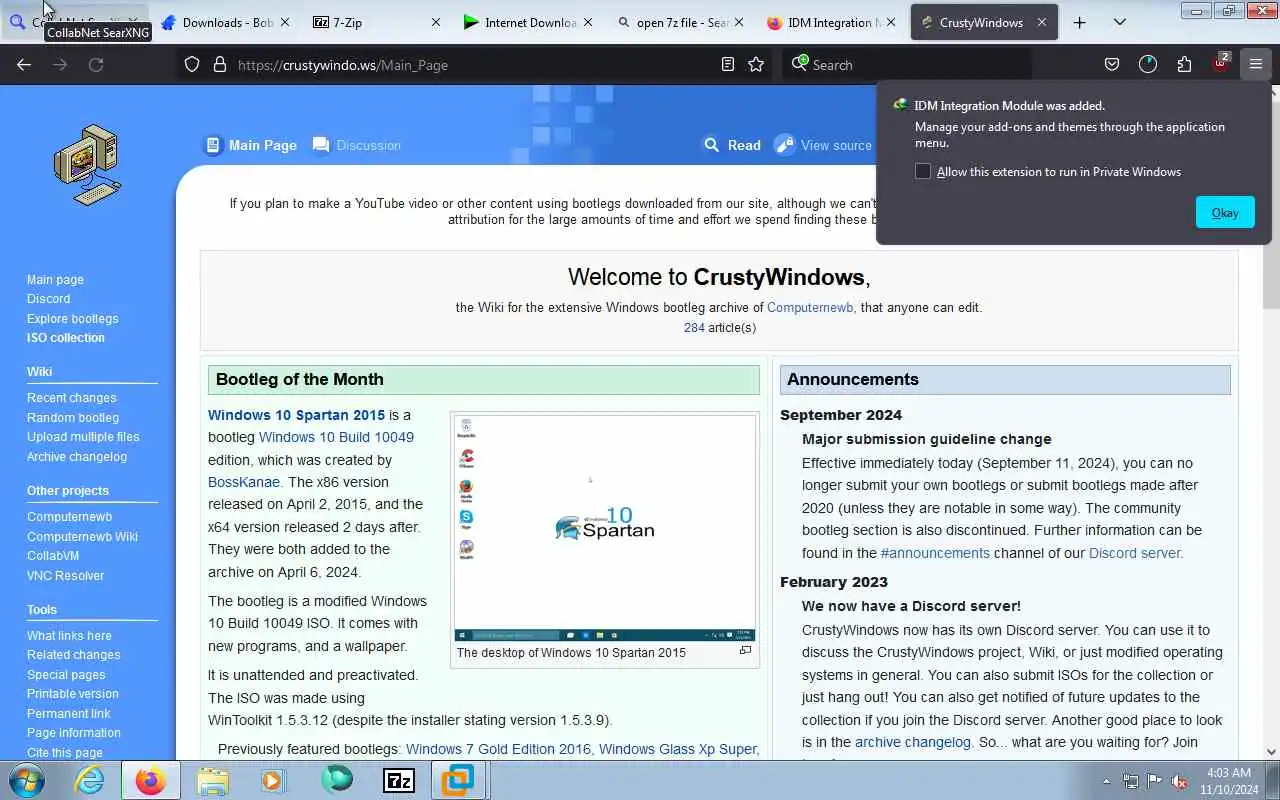Switch to the IDM Integration tab

(x=832, y=22)
